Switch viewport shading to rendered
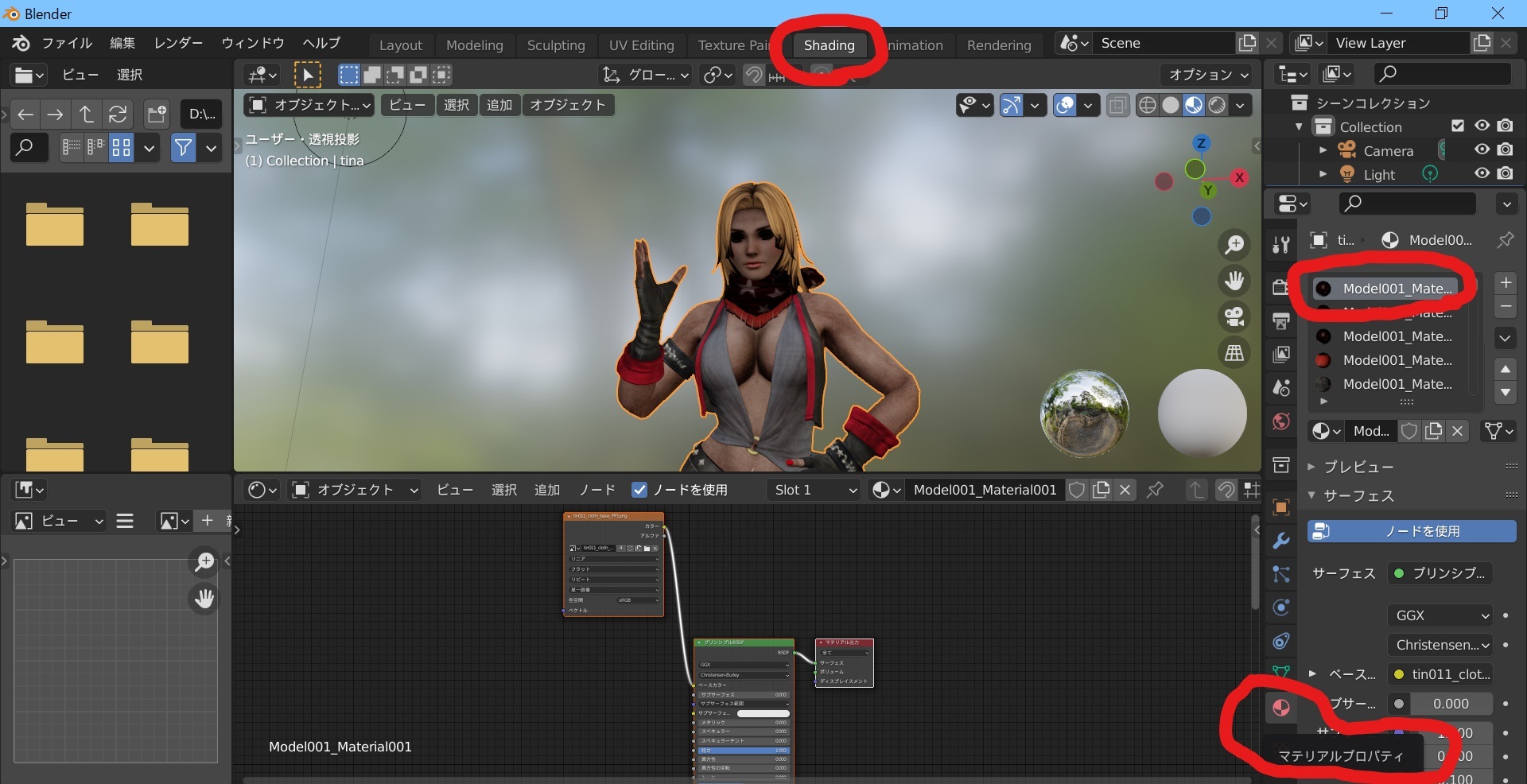 [x=1217, y=105]
